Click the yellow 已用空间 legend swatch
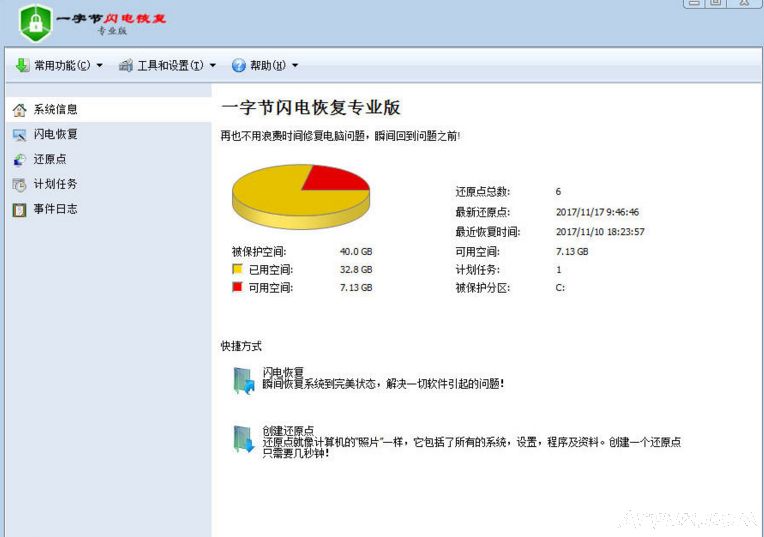 click(237, 269)
